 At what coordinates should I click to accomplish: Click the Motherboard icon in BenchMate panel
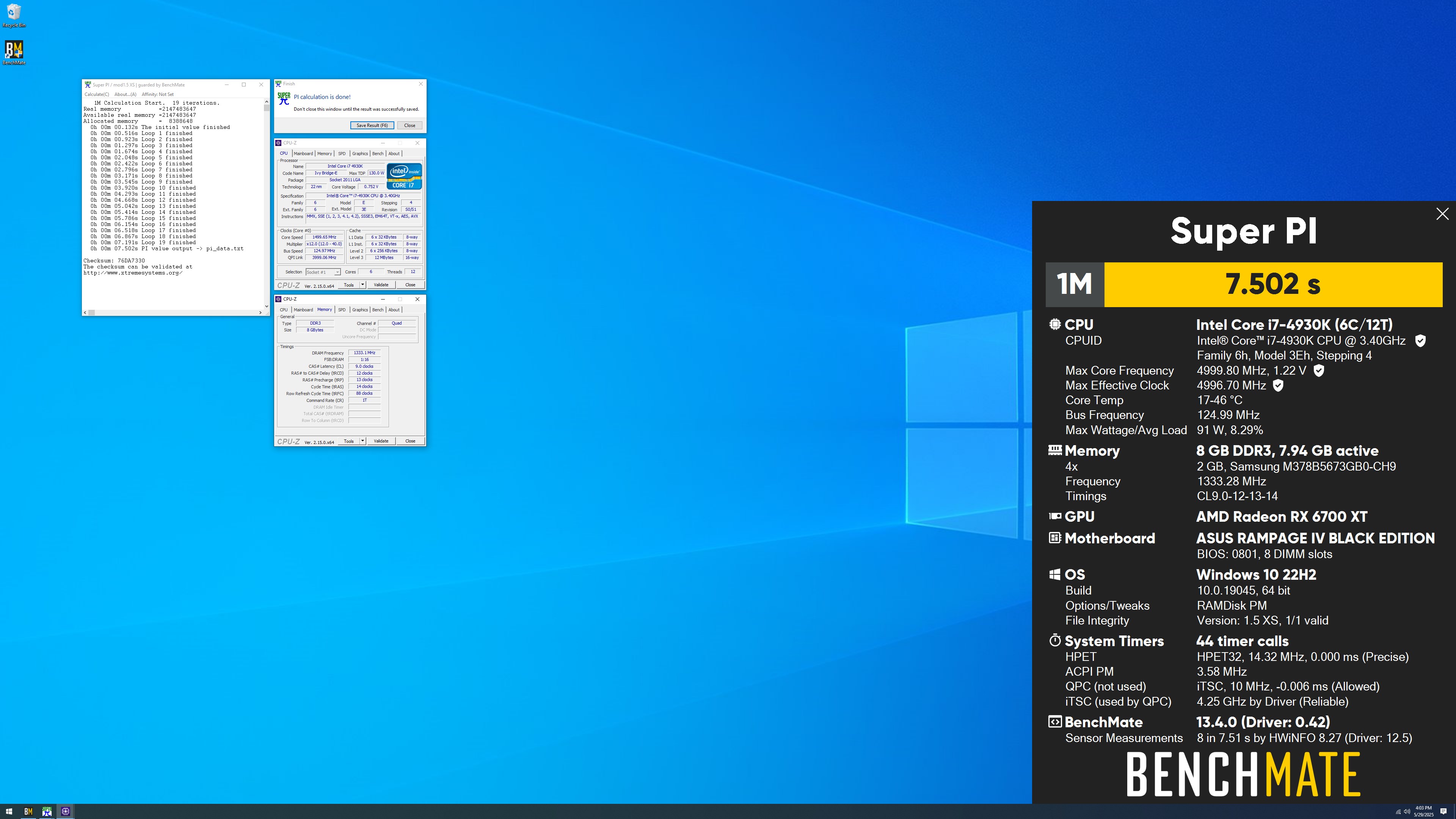click(1055, 538)
